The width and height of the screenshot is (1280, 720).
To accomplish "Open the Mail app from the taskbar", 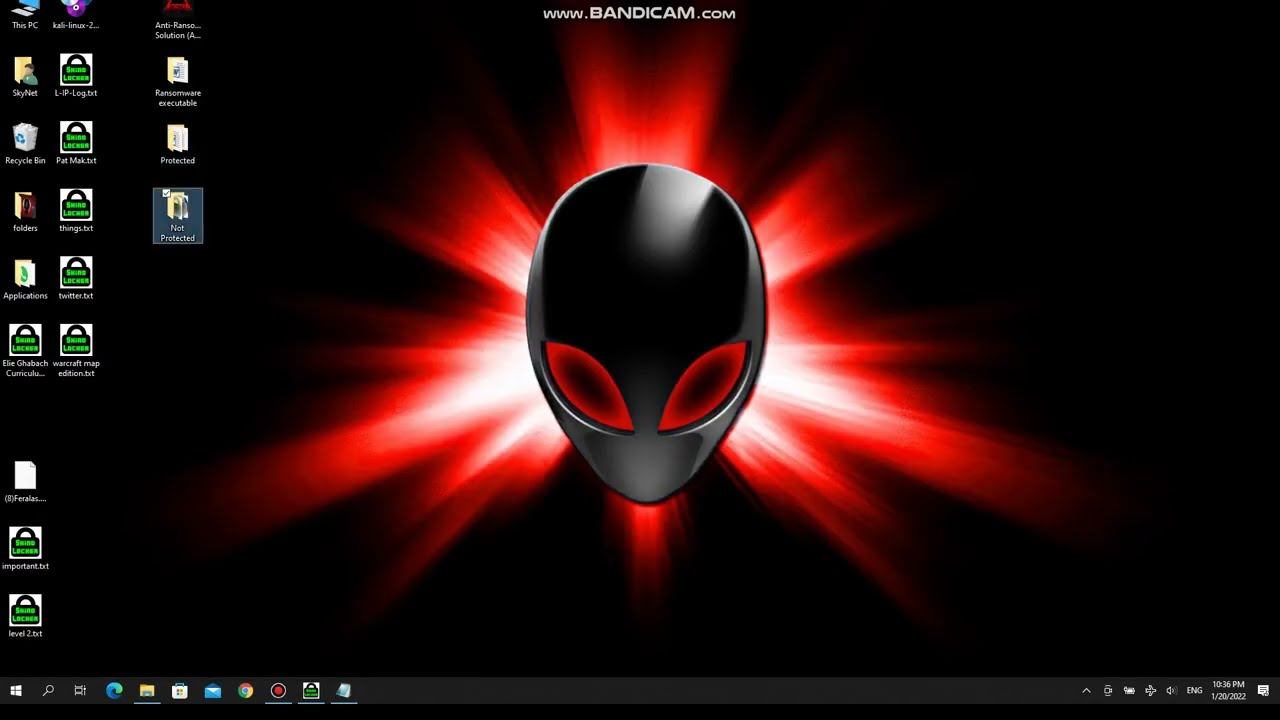I will 213,690.
